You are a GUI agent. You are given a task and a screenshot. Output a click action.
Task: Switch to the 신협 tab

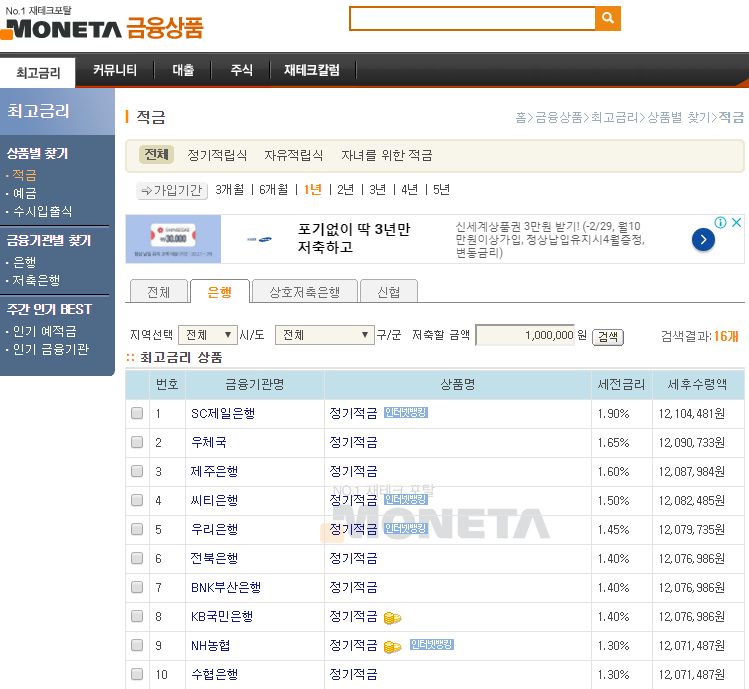[x=389, y=291]
